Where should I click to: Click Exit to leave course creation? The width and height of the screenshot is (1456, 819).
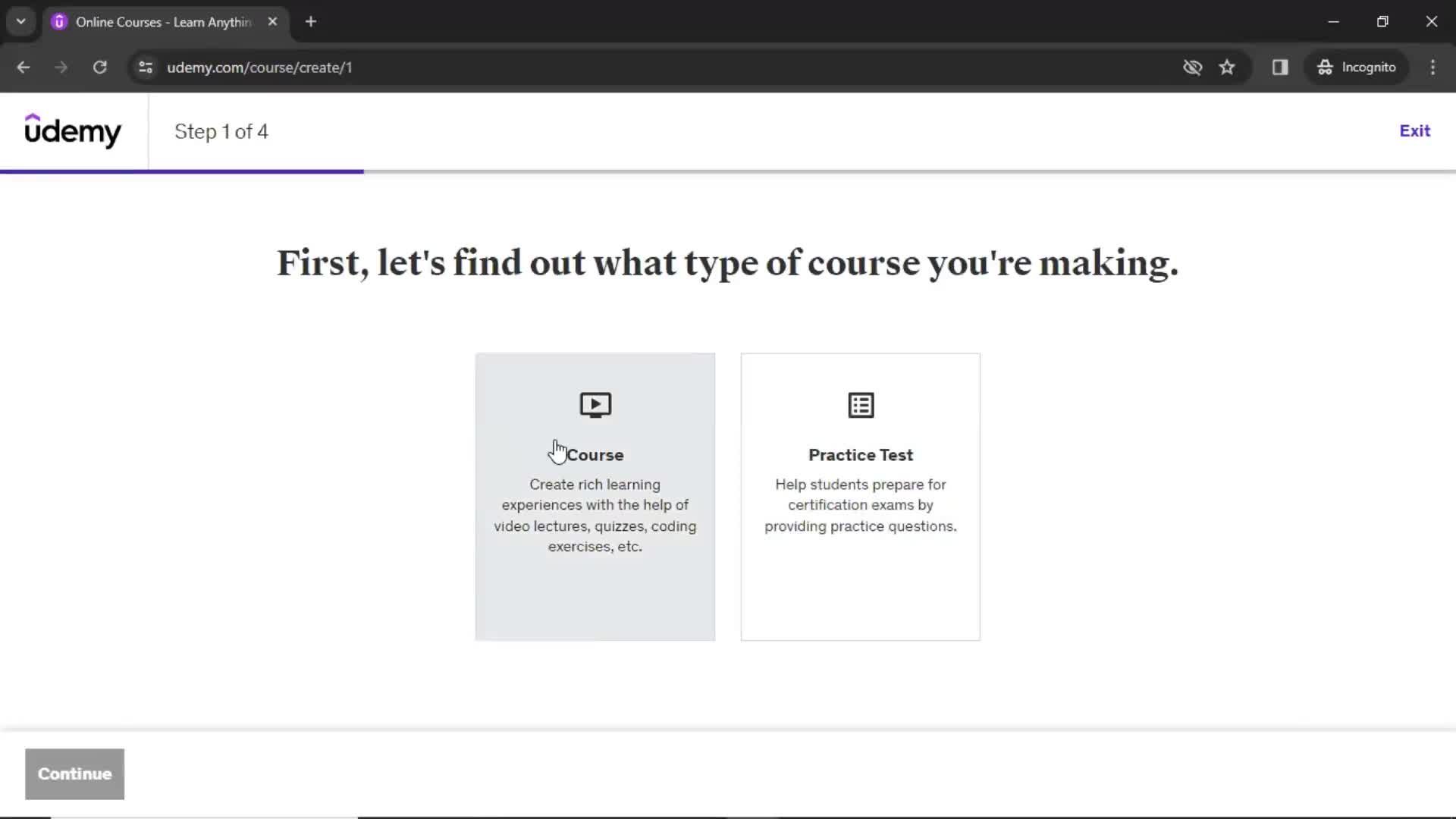[1415, 131]
